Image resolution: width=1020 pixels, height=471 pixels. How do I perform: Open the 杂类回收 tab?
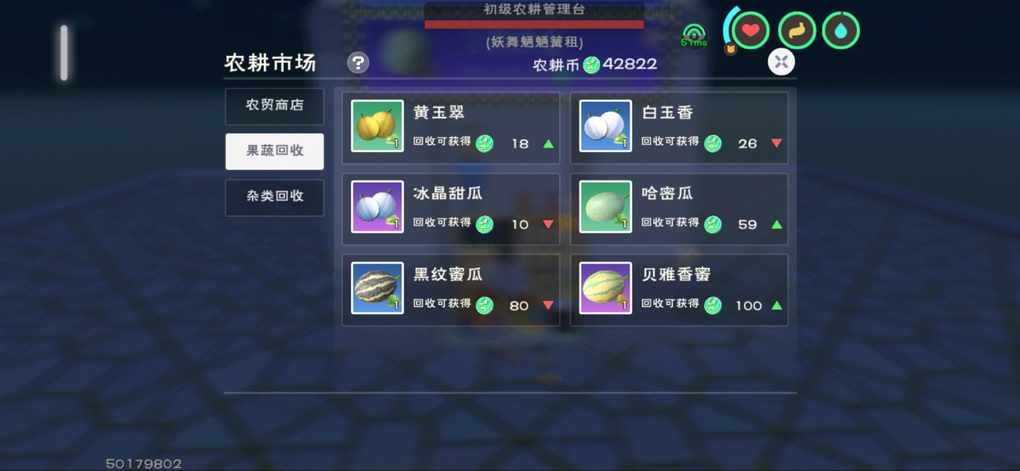tap(275, 197)
